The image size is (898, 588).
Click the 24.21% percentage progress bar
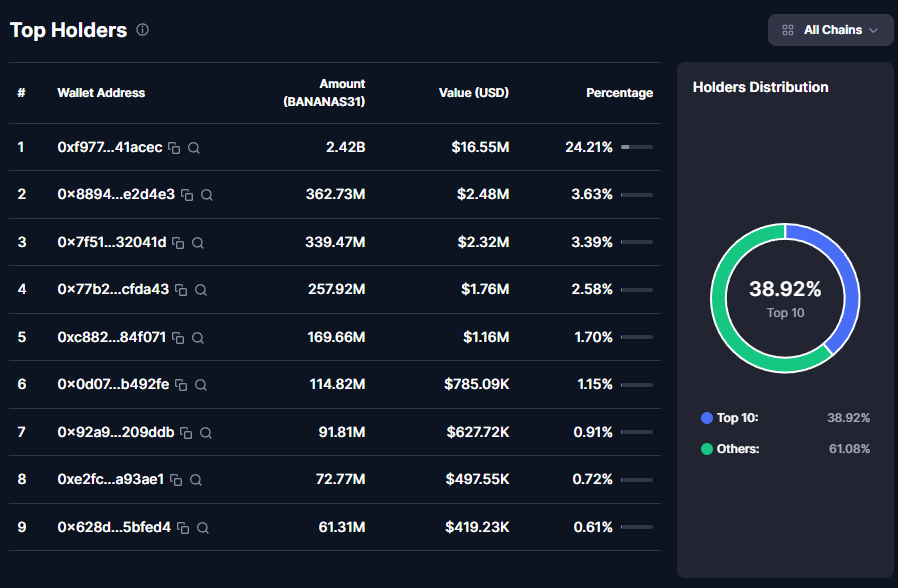636,147
